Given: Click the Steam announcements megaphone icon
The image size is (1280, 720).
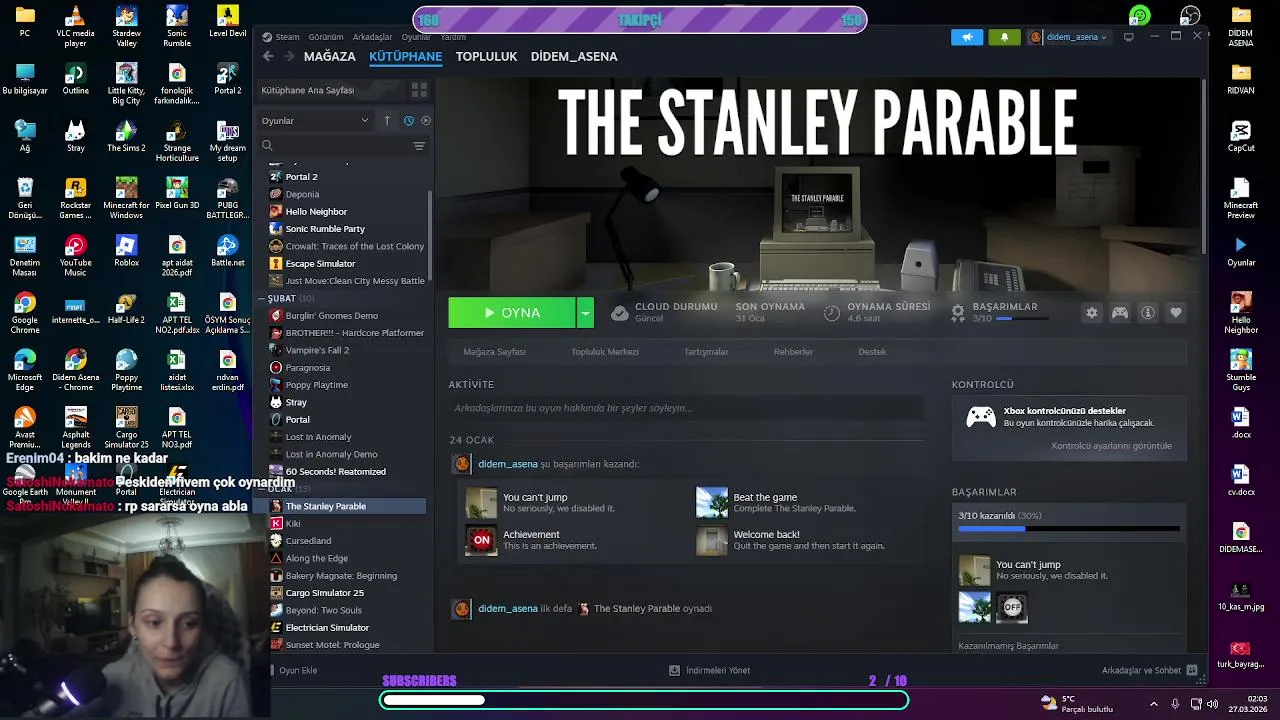Looking at the screenshot, I should coord(967,37).
